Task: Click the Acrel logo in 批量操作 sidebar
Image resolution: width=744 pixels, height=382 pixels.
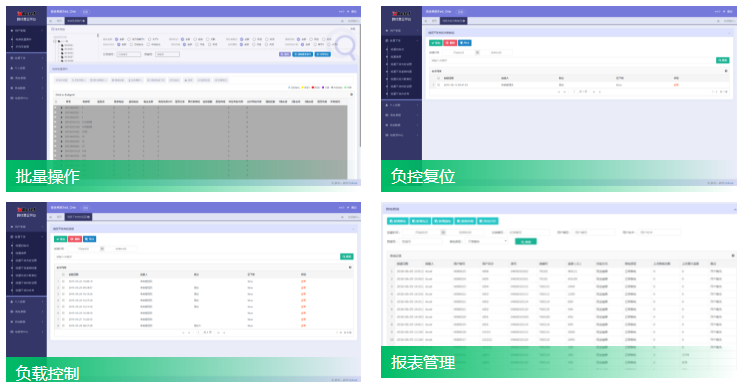Action: tap(26, 14)
